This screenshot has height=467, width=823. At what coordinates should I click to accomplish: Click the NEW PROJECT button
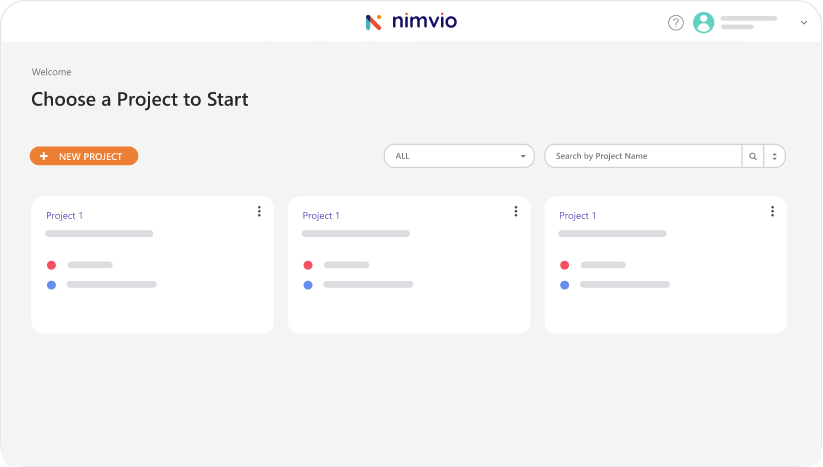[84, 156]
